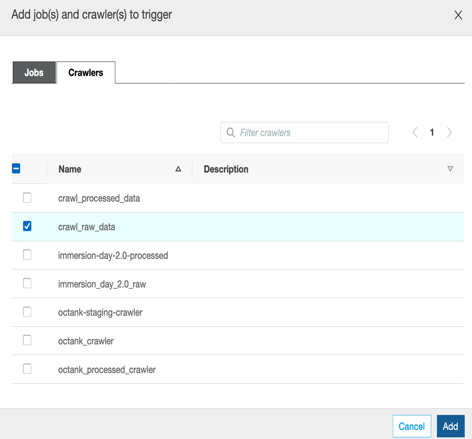Click the Add button
This screenshot has height=439, width=472.
[x=451, y=426]
